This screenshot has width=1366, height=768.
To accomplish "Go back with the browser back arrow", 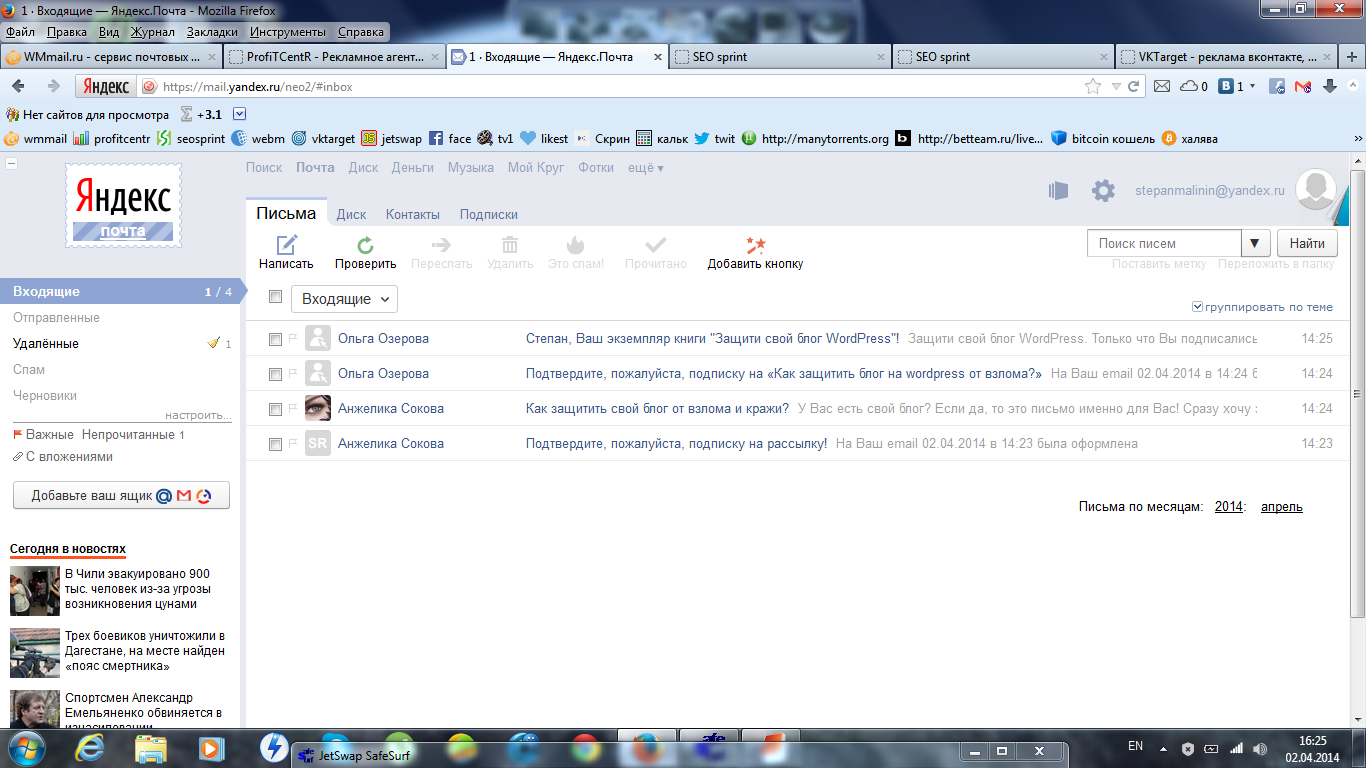I will click(18, 87).
